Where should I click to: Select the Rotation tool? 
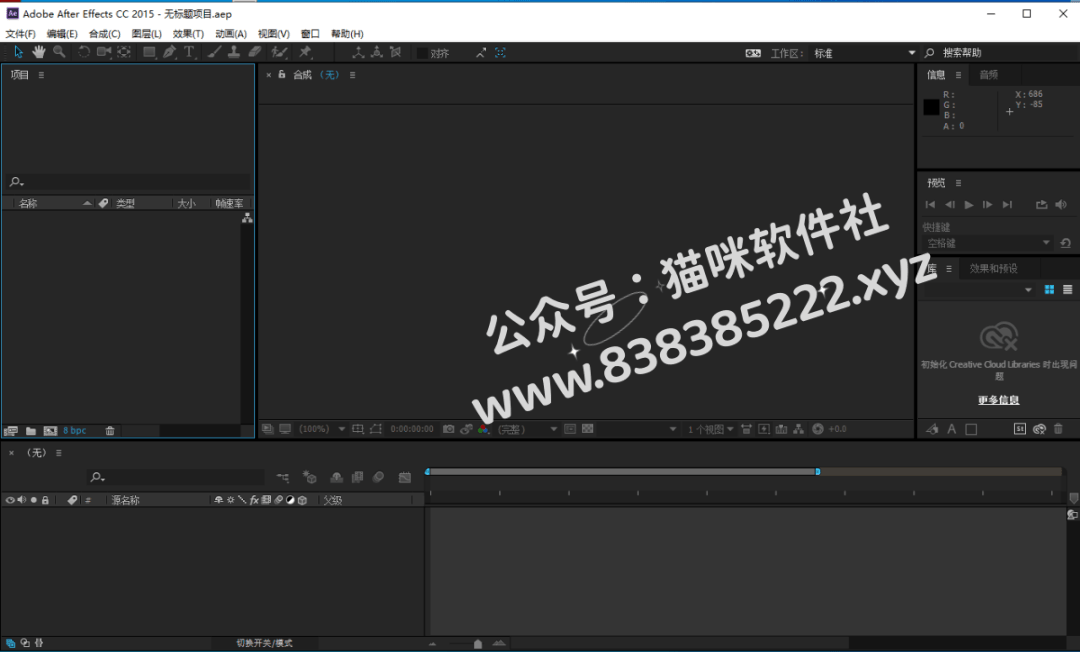click(83, 52)
